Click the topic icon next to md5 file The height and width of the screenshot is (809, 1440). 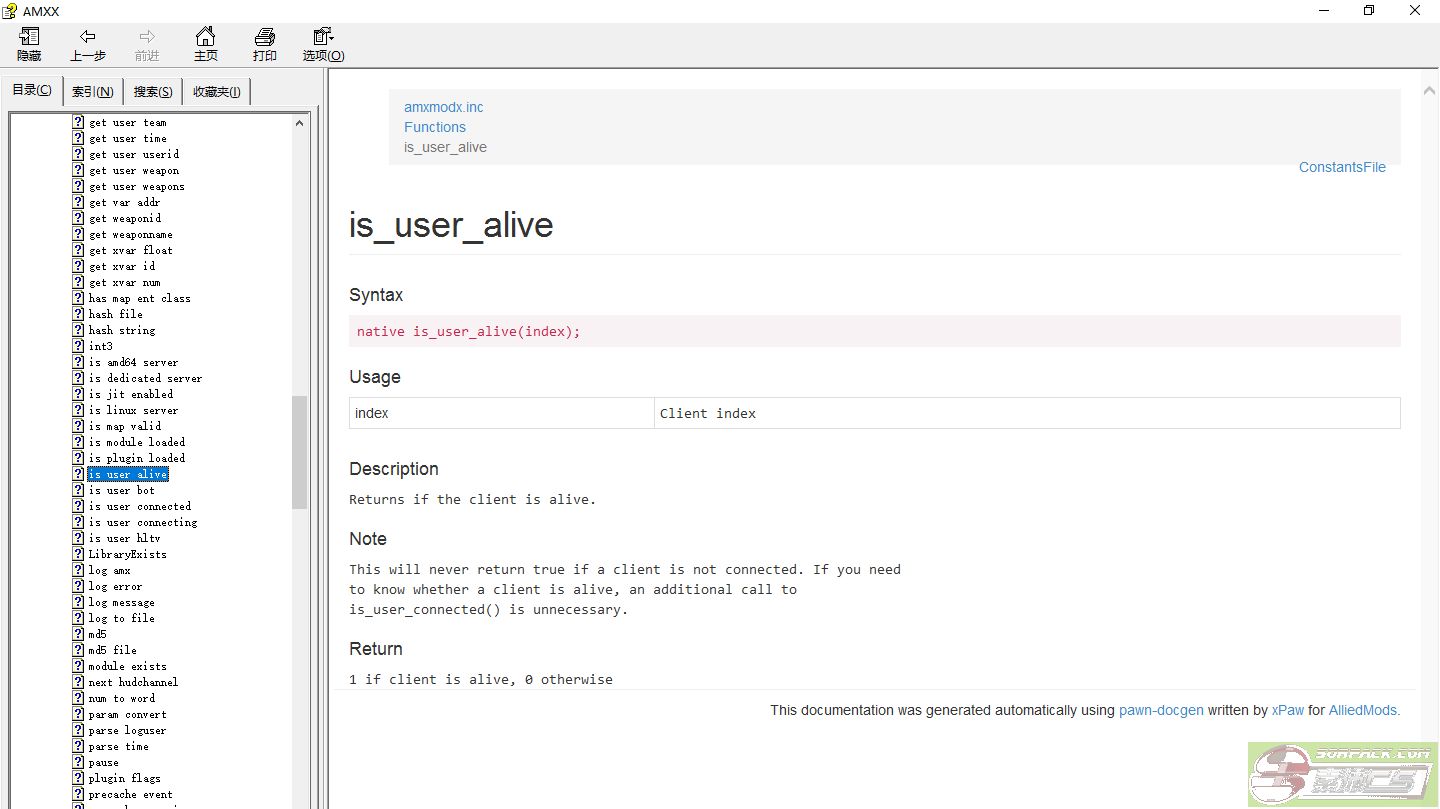pos(78,650)
